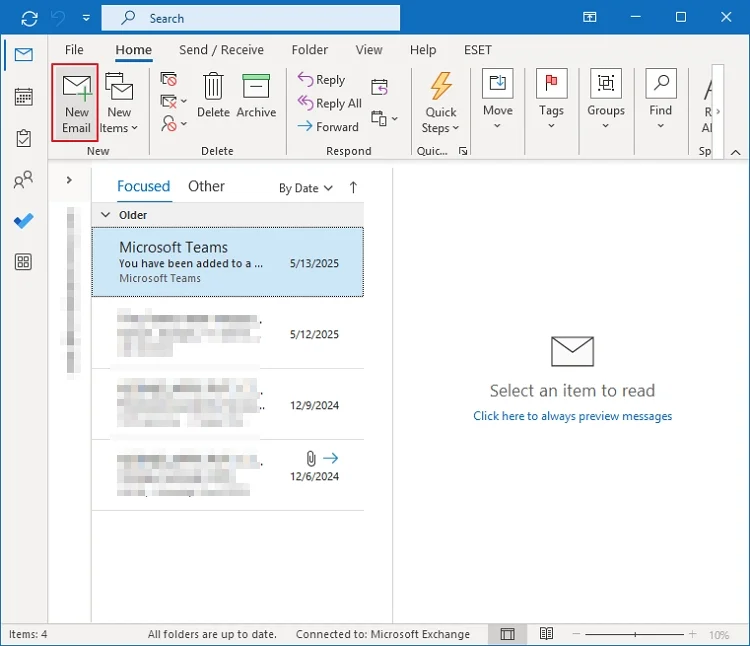Click the New Email button
The image size is (750, 646).
pos(76,103)
